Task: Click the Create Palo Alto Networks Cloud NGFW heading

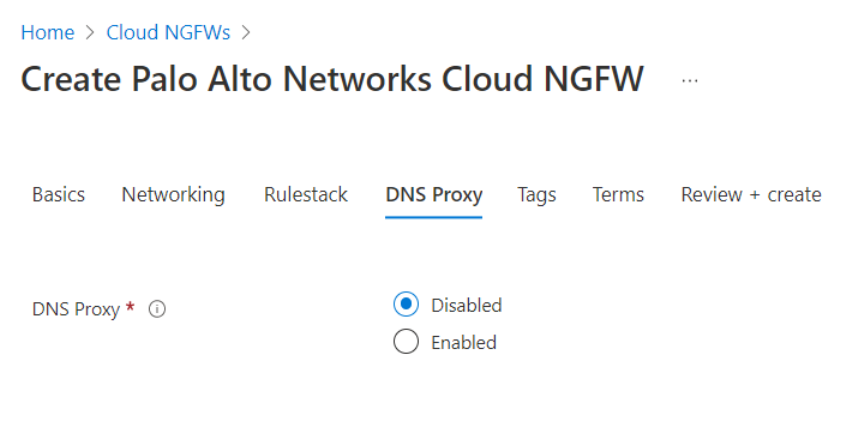Action: click(332, 79)
